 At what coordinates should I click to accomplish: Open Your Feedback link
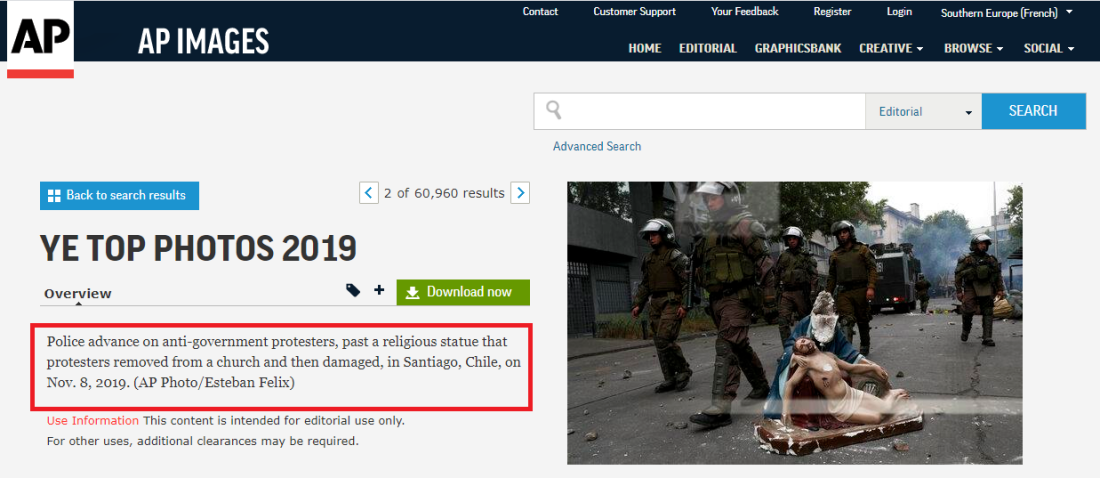(744, 11)
